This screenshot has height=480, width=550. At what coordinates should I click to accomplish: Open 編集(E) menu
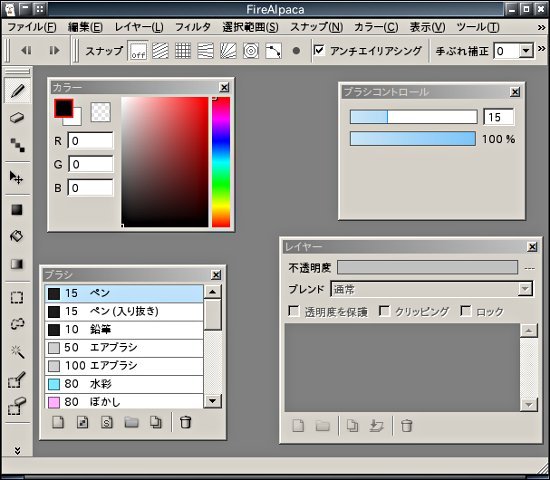(x=85, y=27)
